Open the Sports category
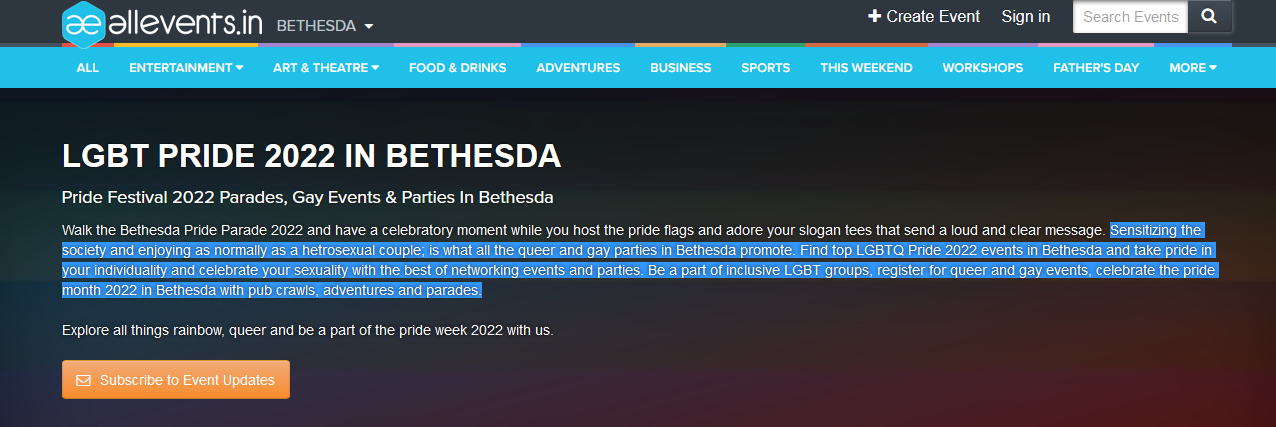The width and height of the screenshot is (1276, 427). coord(765,68)
